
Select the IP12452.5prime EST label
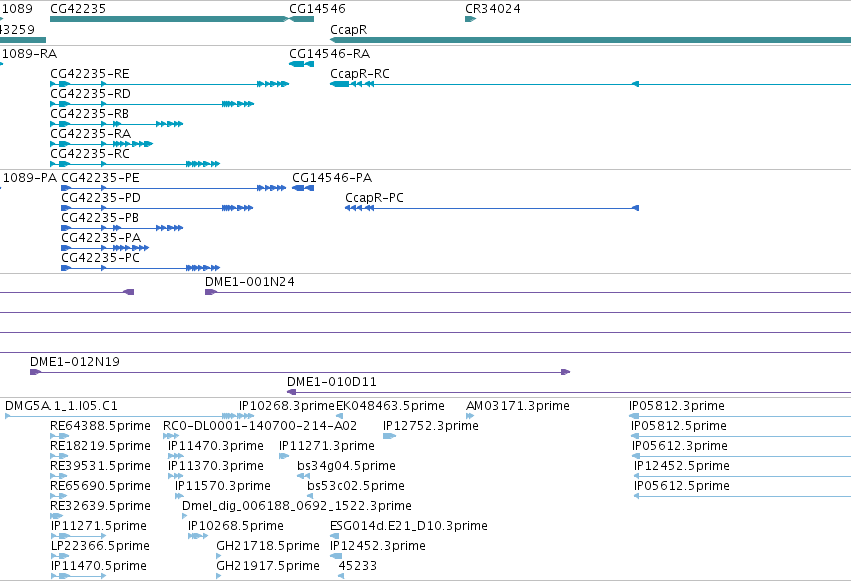pyautogui.click(x=682, y=466)
